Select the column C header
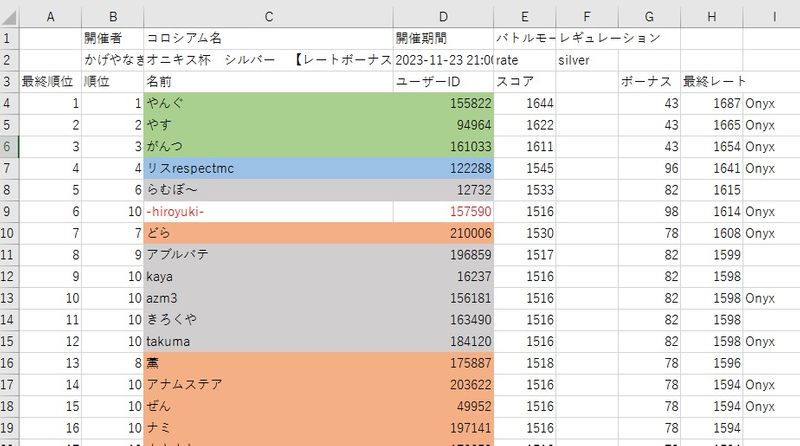This screenshot has height=446, width=800. (269, 13)
